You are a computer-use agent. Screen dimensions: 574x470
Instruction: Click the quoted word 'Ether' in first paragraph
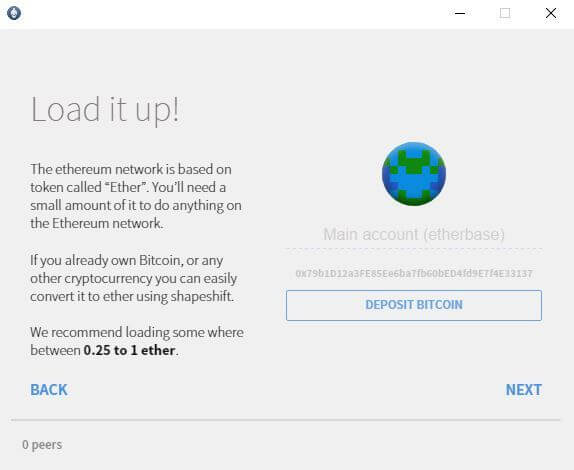tap(126, 187)
